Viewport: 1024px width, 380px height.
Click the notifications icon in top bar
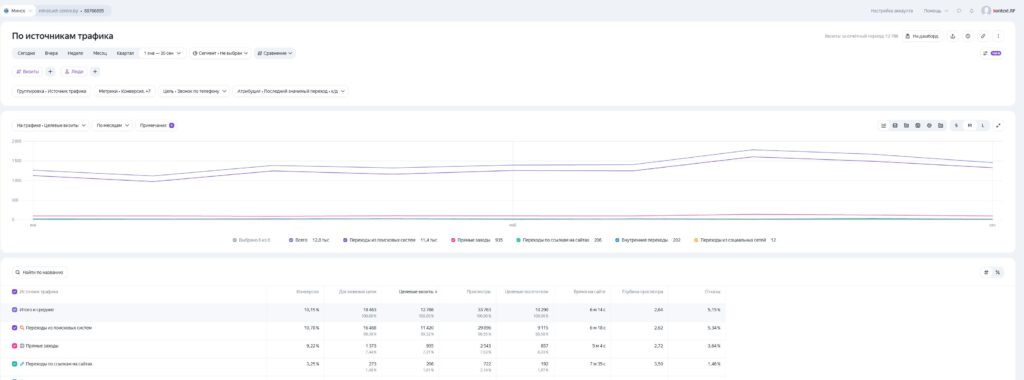(972, 11)
